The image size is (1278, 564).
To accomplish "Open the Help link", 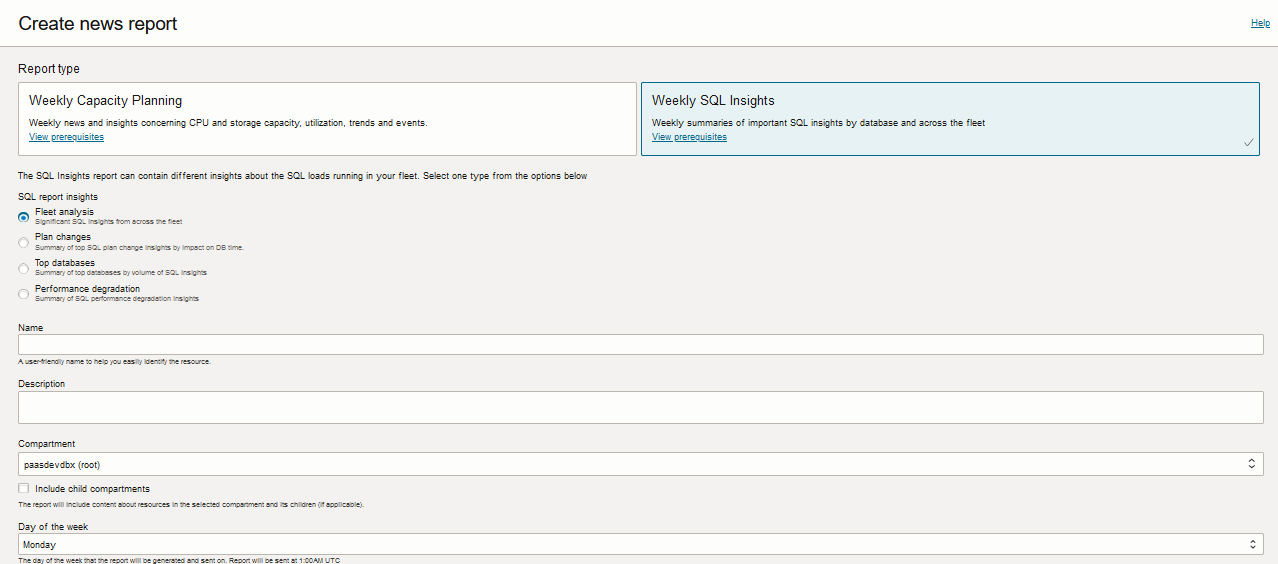I will tap(1260, 23).
